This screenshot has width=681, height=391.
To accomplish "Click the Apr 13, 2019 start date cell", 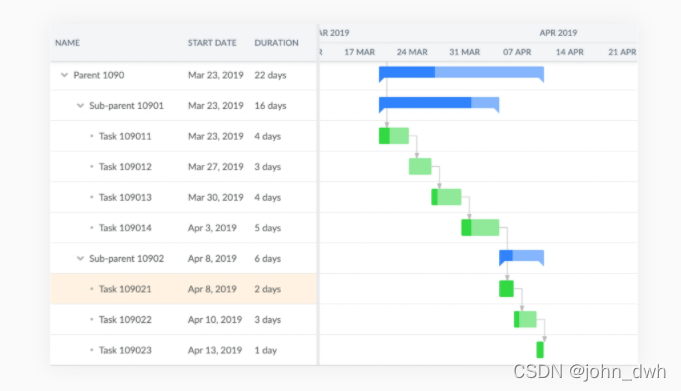I will (215, 350).
